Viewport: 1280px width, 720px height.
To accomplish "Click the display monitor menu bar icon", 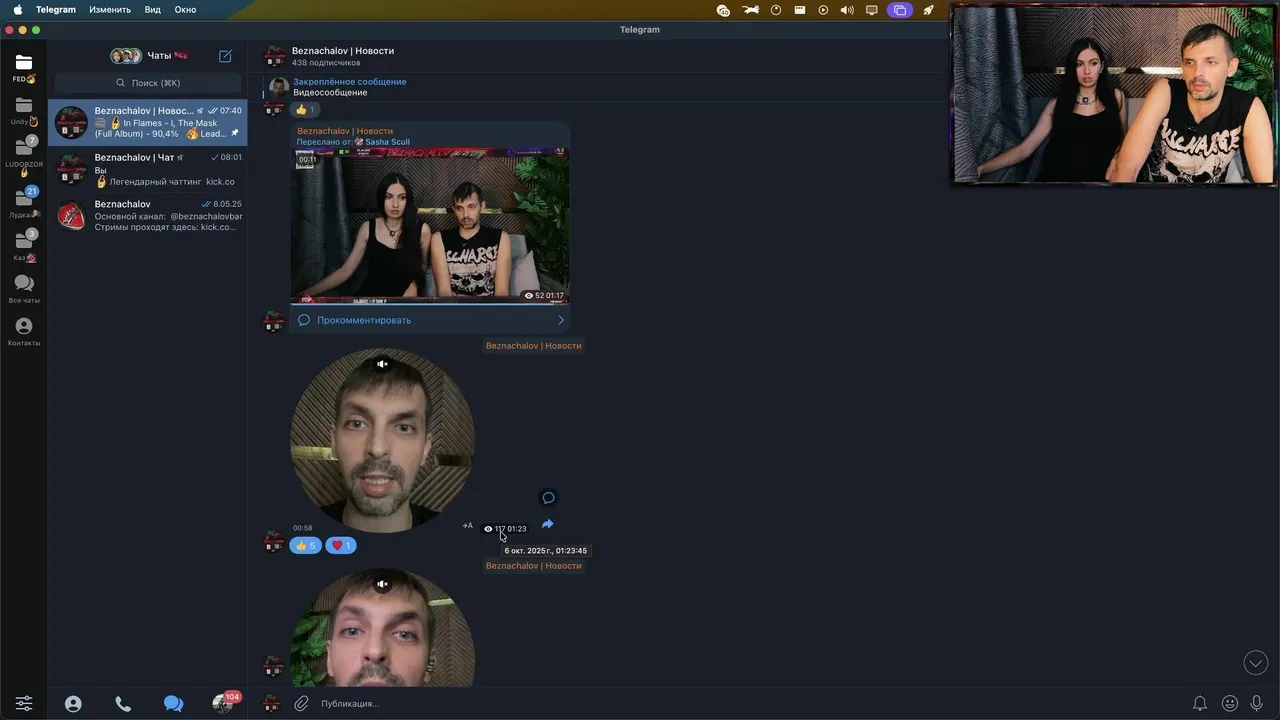I will point(872,10).
